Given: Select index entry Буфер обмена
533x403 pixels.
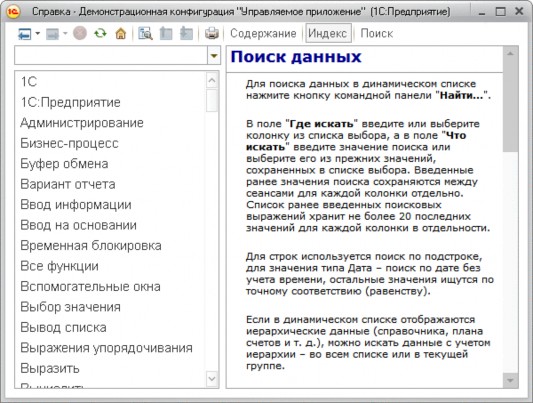Looking at the screenshot, I should tap(64, 163).
